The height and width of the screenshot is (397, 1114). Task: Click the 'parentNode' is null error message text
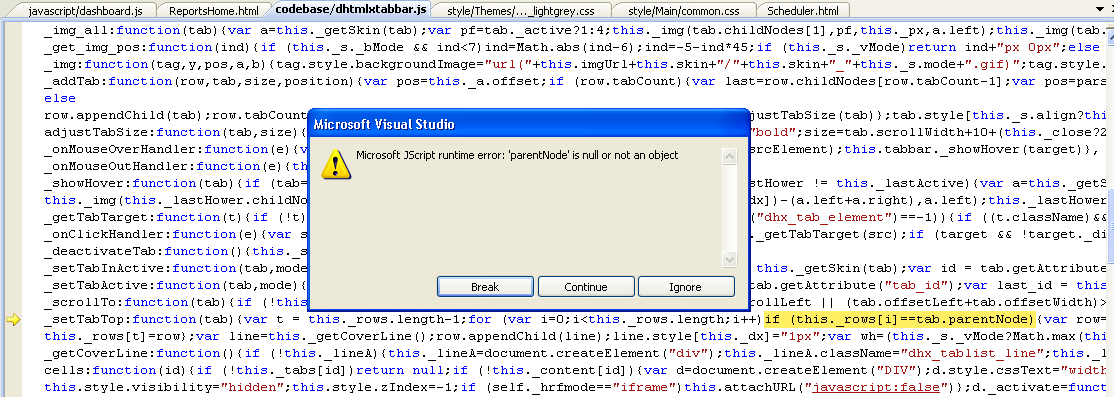pos(517,155)
